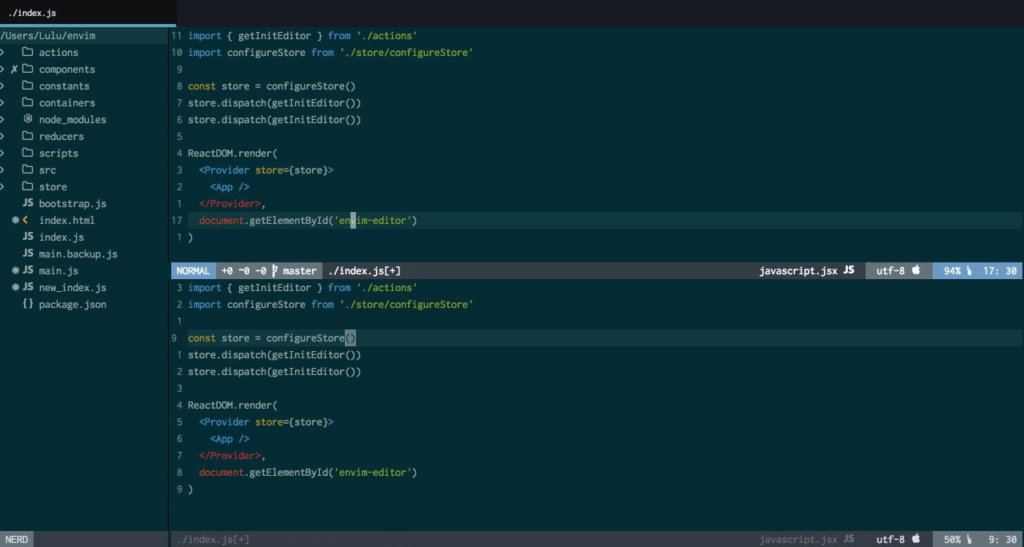Click the folder icon next to reducers

click(x=28, y=136)
